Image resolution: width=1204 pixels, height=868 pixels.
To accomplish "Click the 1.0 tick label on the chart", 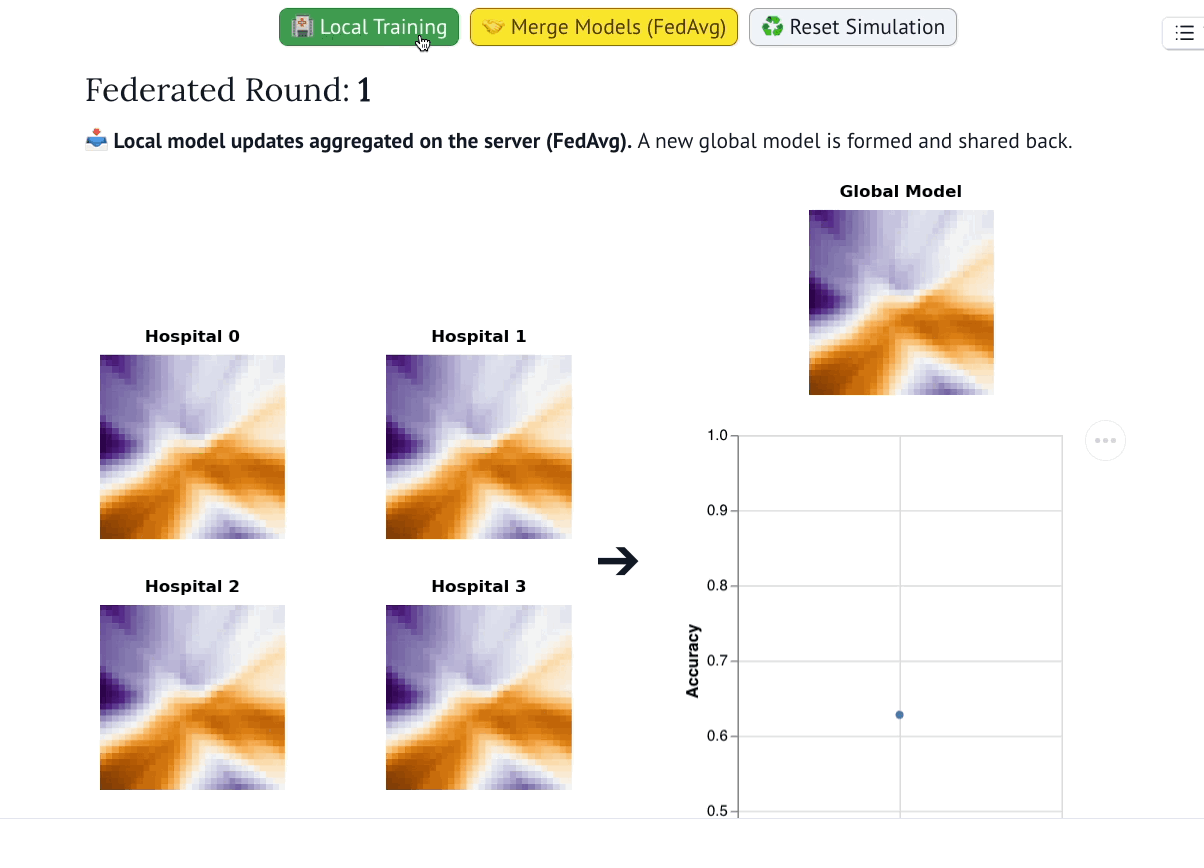I will (717, 436).
